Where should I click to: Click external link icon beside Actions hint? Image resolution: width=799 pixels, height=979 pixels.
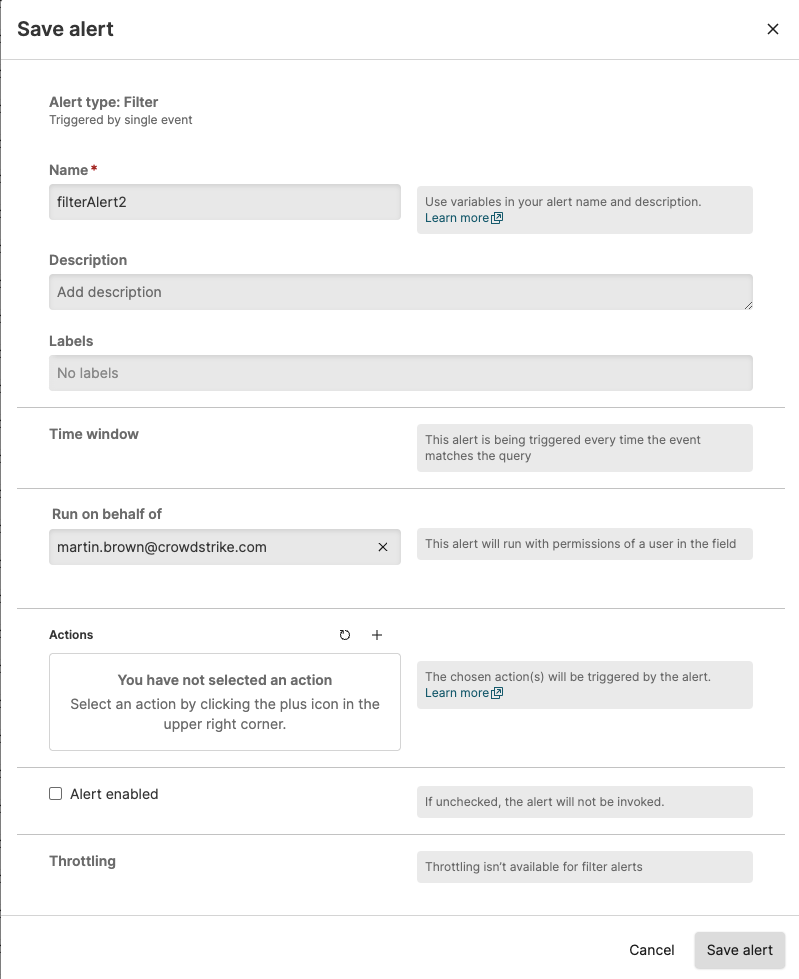point(498,693)
